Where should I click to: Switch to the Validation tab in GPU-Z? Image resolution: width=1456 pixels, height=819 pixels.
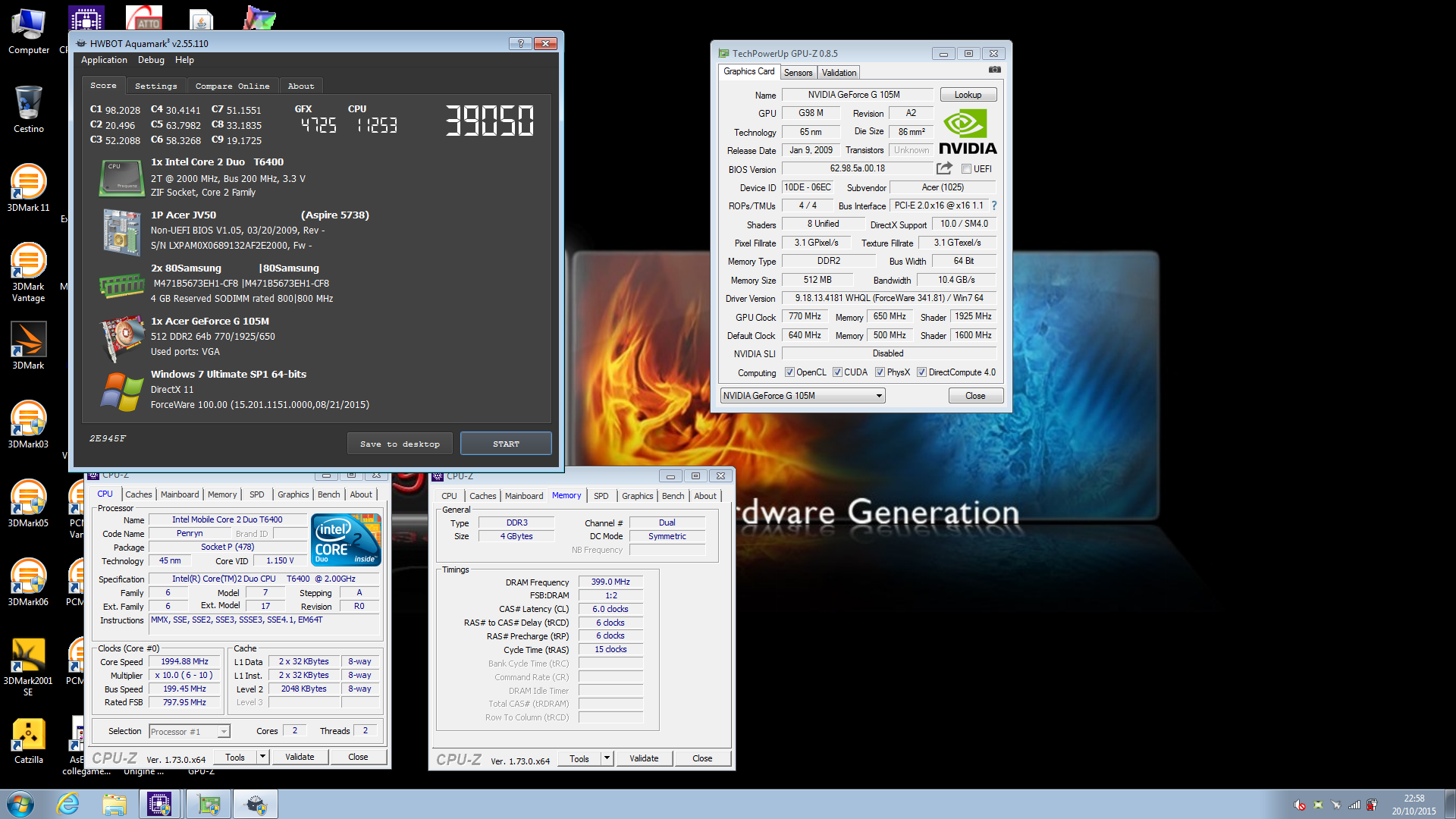click(839, 73)
